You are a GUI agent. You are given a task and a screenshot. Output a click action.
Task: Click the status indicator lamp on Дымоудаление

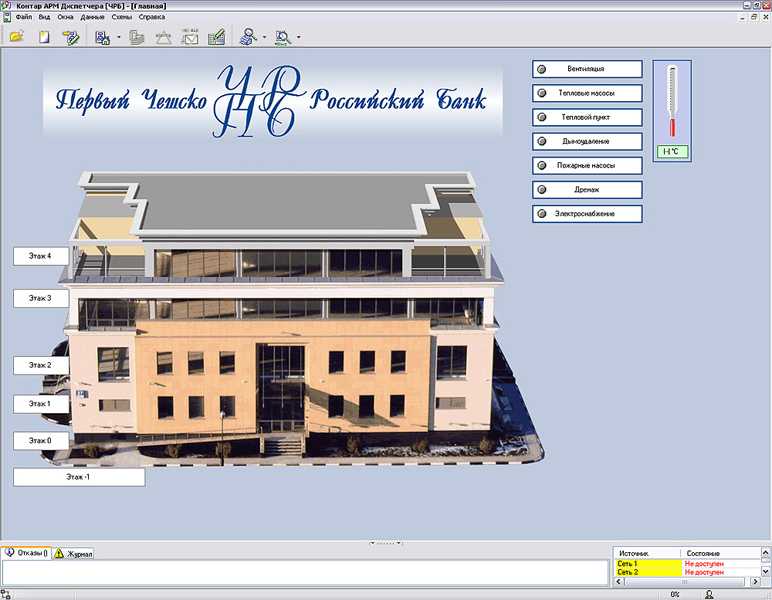pos(542,141)
